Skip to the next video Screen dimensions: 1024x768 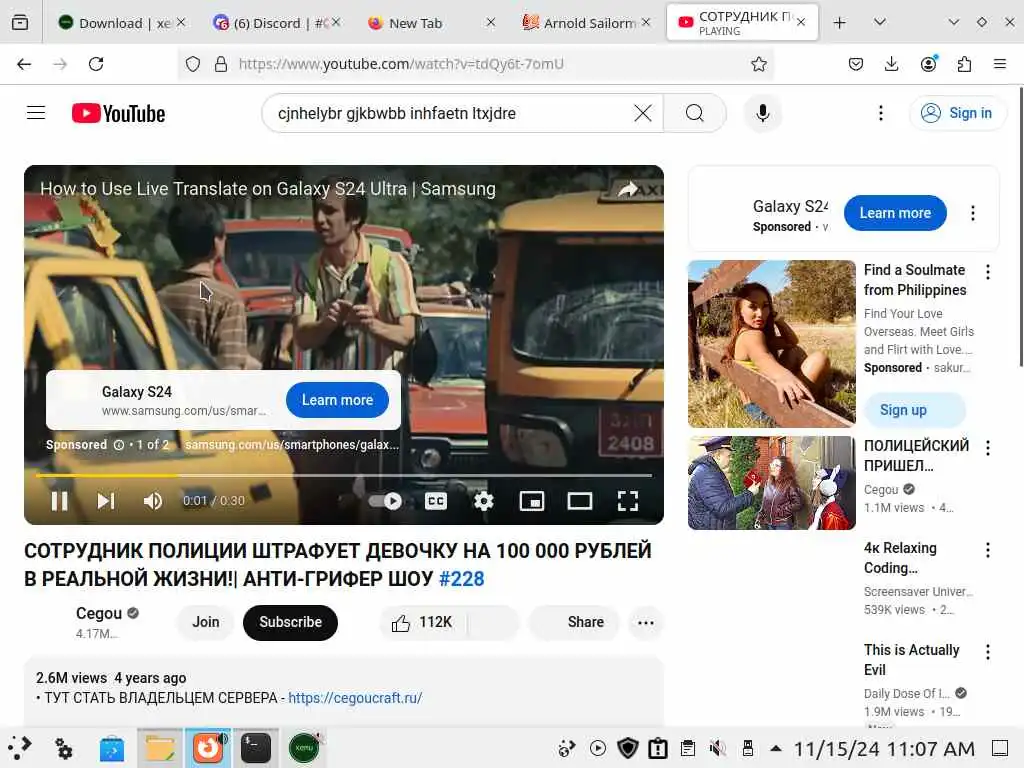click(x=106, y=501)
